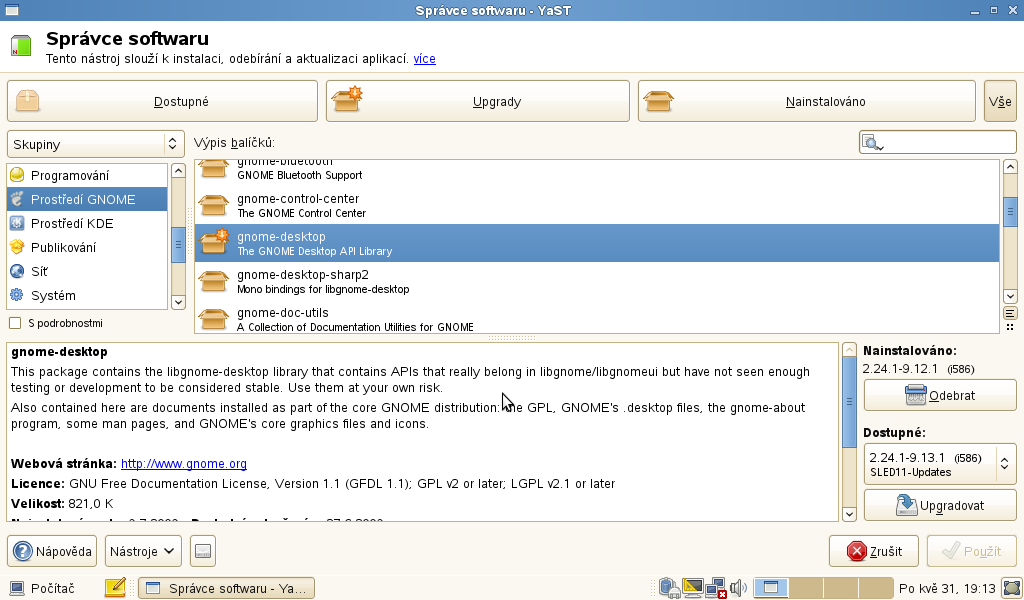This screenshot has width=1024, height=600.
Task: Click the keyboard icon button next to Nástroje
Action: point(203,551)
